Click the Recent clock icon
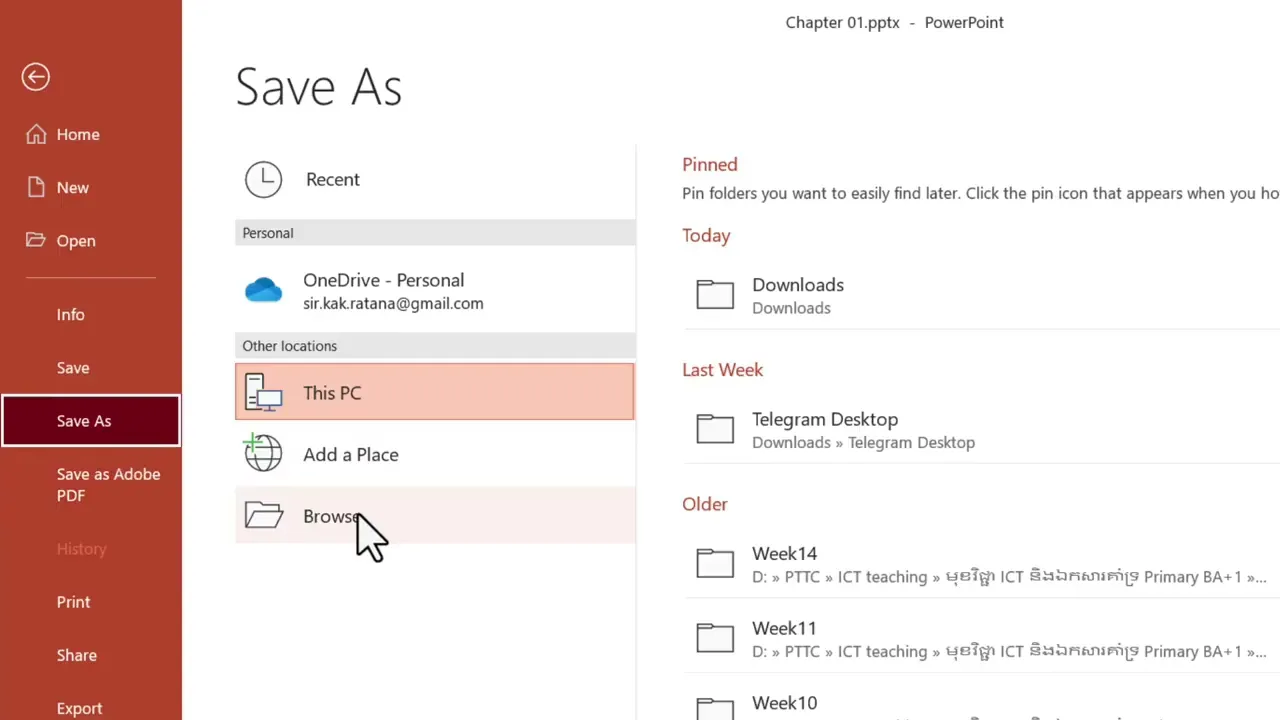 (x=264, y=179)
